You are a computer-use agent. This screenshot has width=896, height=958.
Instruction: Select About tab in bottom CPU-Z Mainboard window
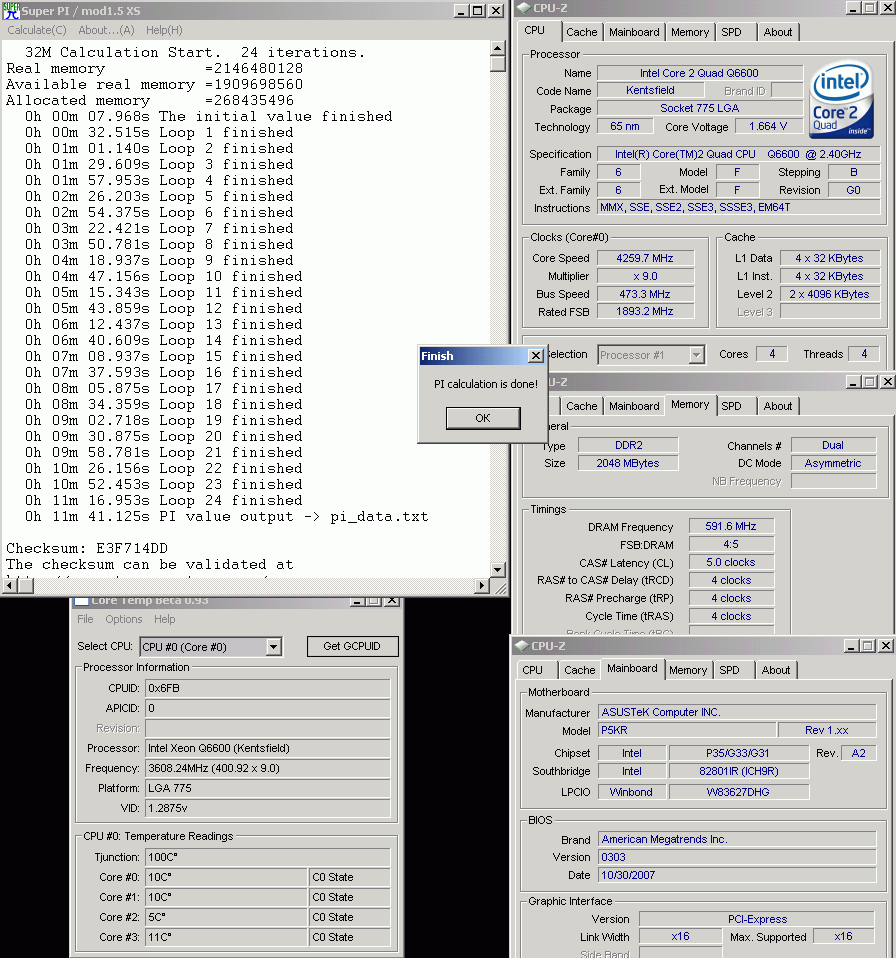coord(776,670)
